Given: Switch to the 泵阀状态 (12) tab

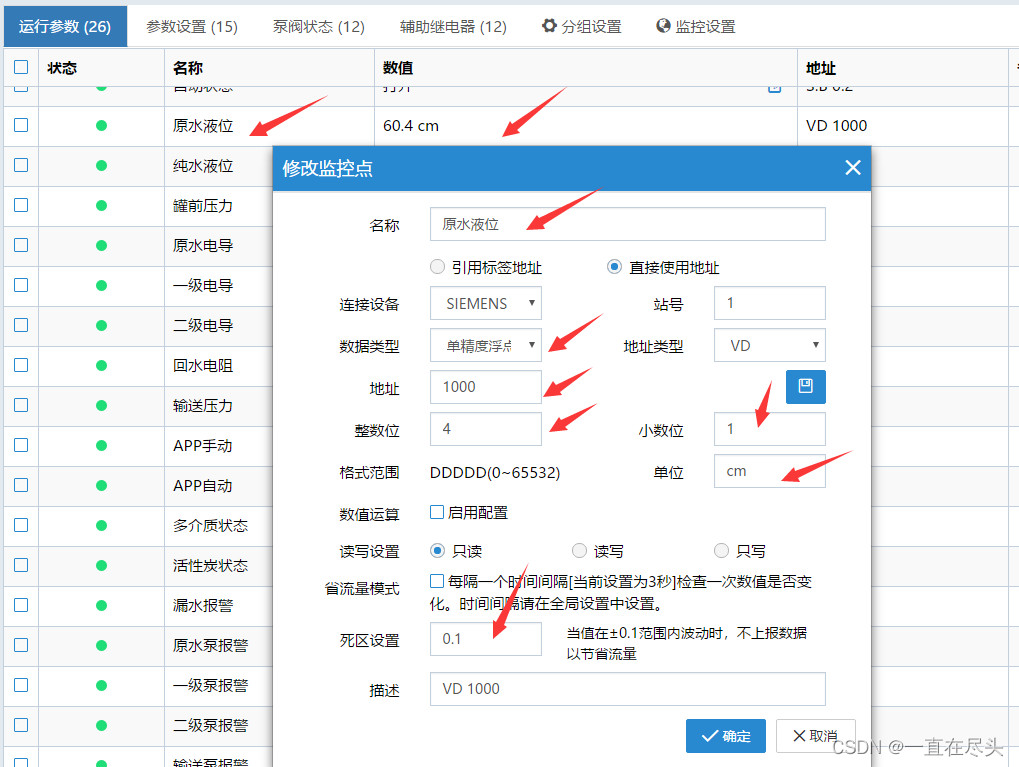Looking at the screenshot, I should tap(319, 26).
